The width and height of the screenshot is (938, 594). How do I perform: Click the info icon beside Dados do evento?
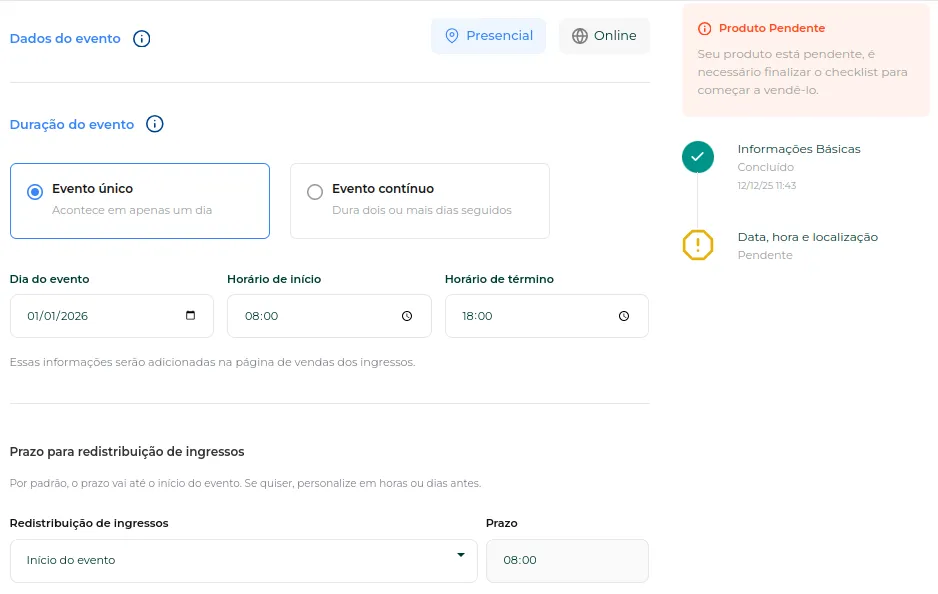(141, 39)
